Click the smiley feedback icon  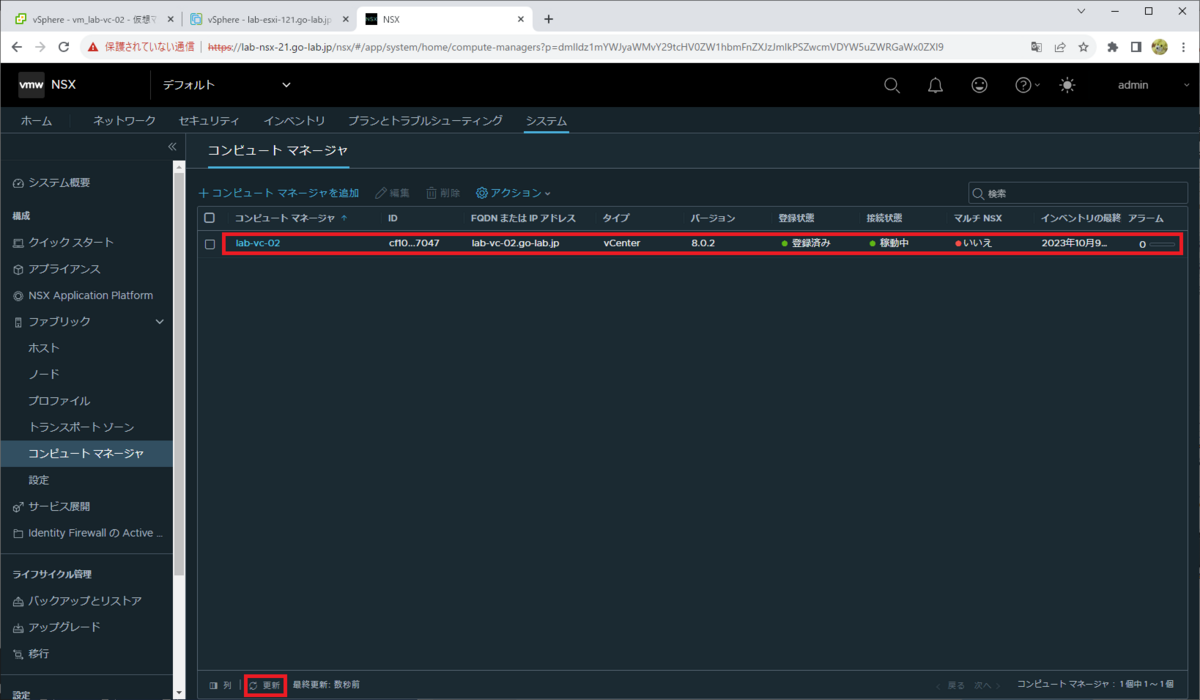[980, 85]
